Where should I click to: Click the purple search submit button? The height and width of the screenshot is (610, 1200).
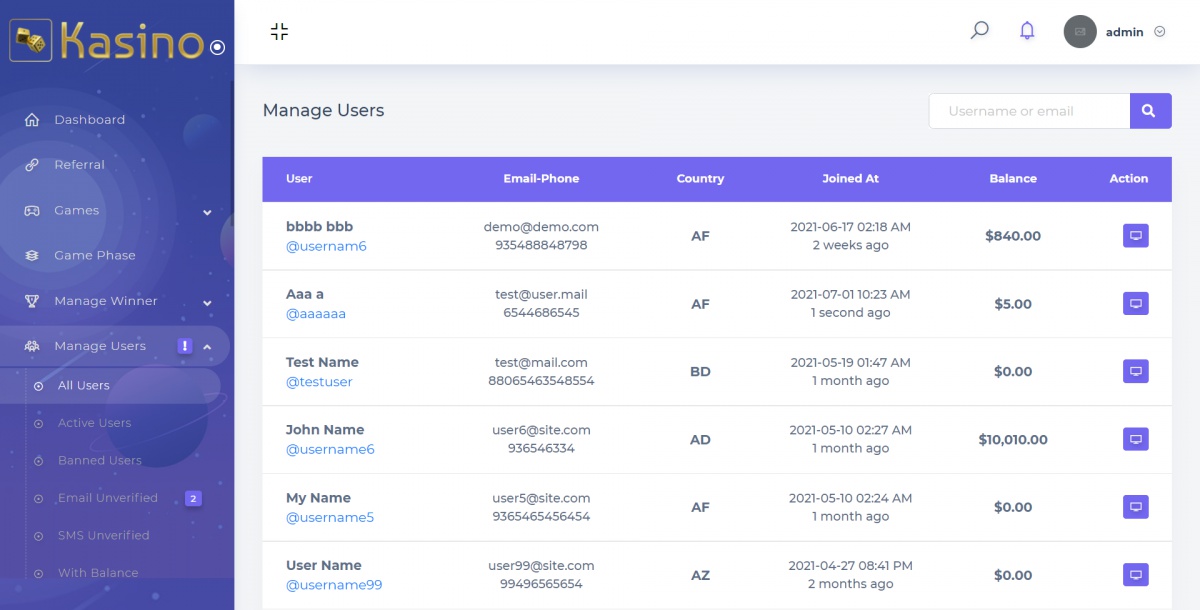click(1150, 111)
